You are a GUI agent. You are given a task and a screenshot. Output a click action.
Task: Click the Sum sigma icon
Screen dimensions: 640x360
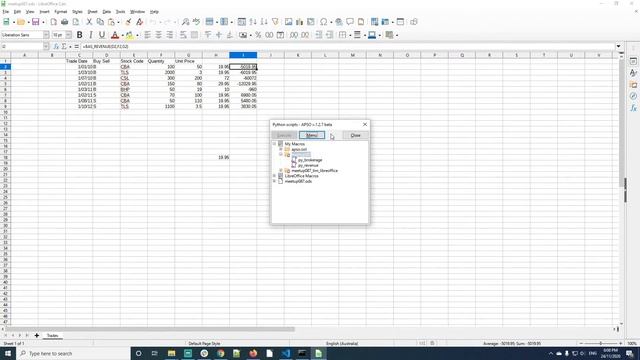64,47
